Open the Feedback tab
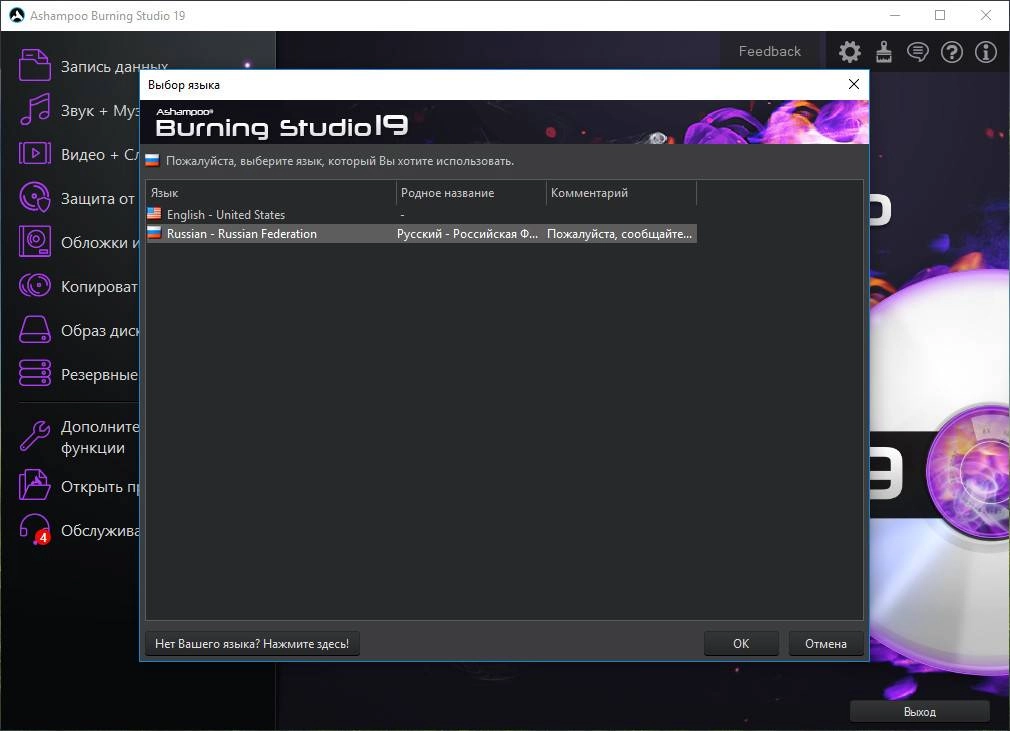 pos(770,51)
